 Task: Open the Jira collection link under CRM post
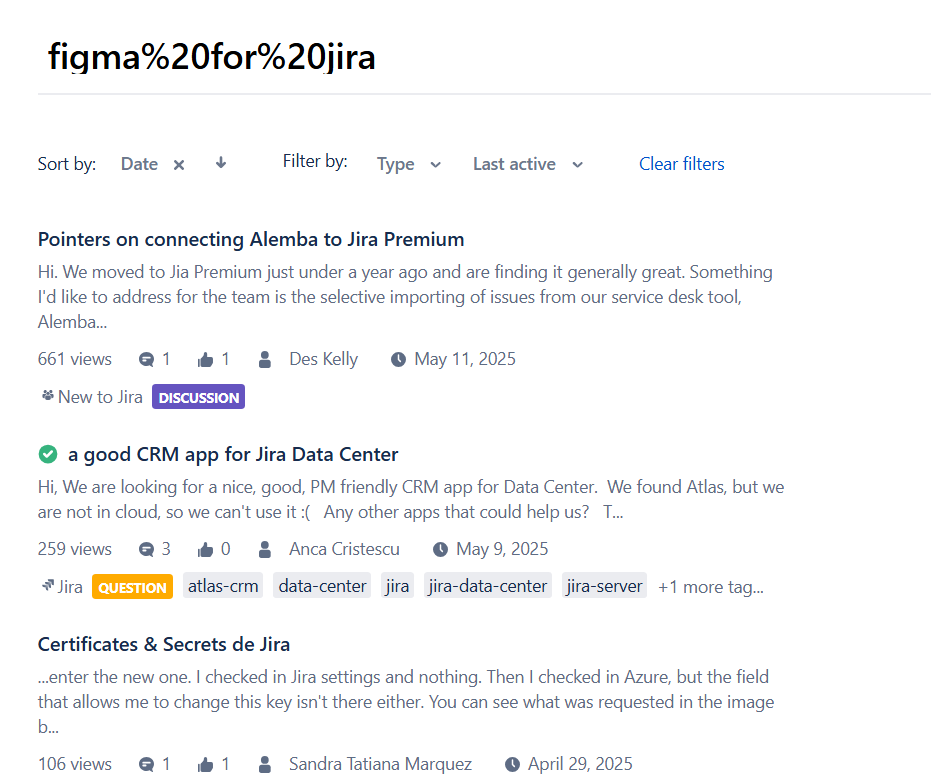pos(70,587)
